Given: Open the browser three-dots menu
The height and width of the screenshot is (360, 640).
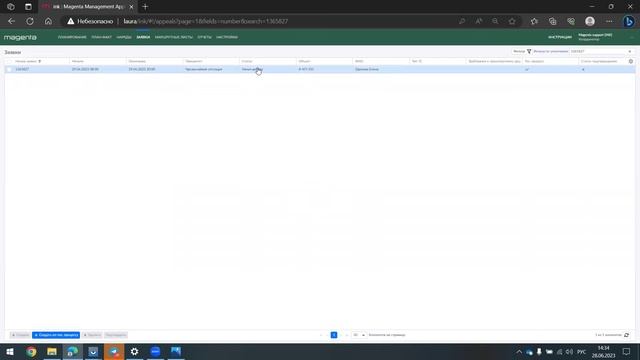Looking at the screenshot, I should point(609,21).
